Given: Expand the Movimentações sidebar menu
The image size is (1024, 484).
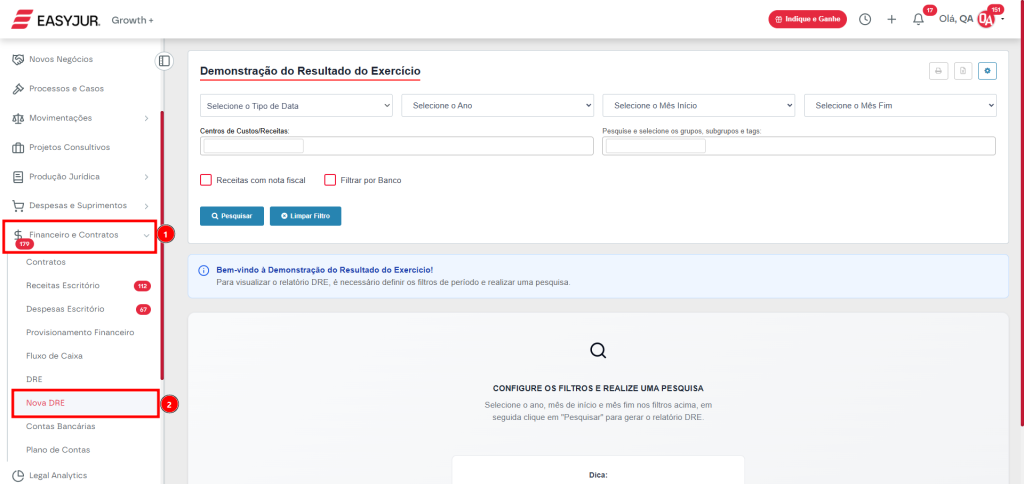Looking at the screenshot, I should pos(80,118).
